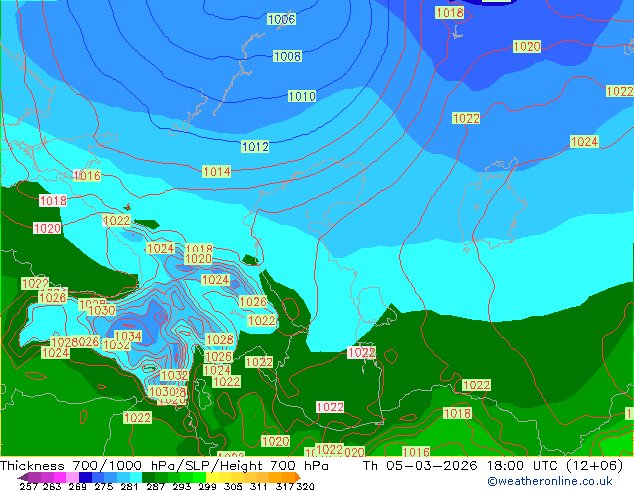This screenshot has width=634, height=490.
Task: Click the 1022 label beside the 1024 label in the blue region
Action: (x=466, y=118)
